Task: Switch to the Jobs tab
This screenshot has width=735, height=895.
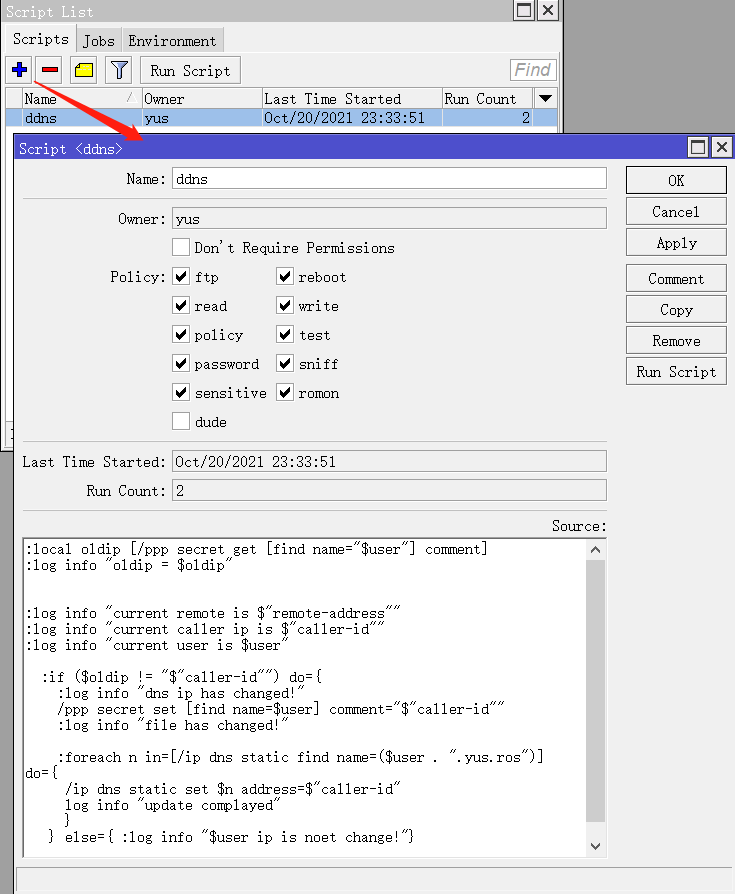Action: click(98, 41)
